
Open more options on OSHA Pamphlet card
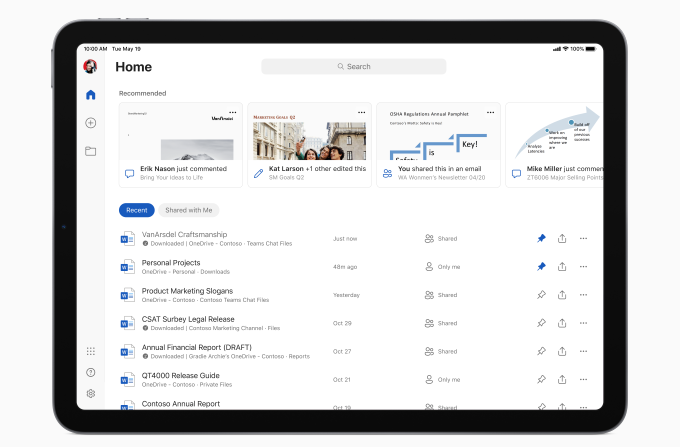(490, 112)
